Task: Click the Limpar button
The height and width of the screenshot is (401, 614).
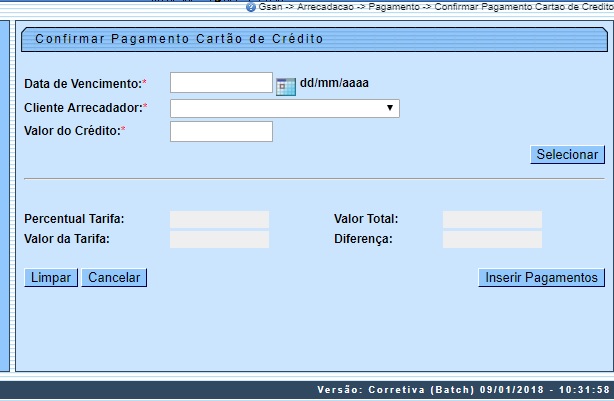Action: pyautogui.click(x=51, y=278)
